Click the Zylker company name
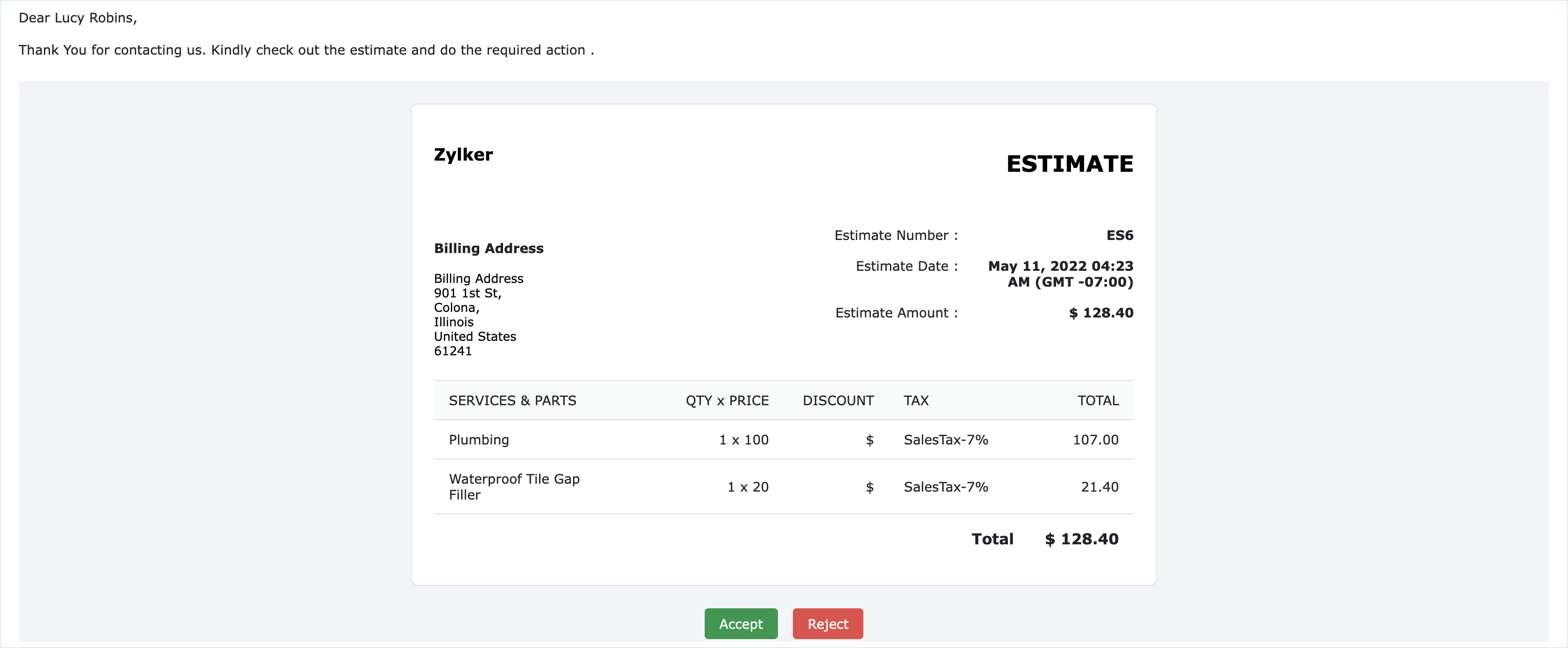This screenshot has height=648, width=1568. click(463, 155)
